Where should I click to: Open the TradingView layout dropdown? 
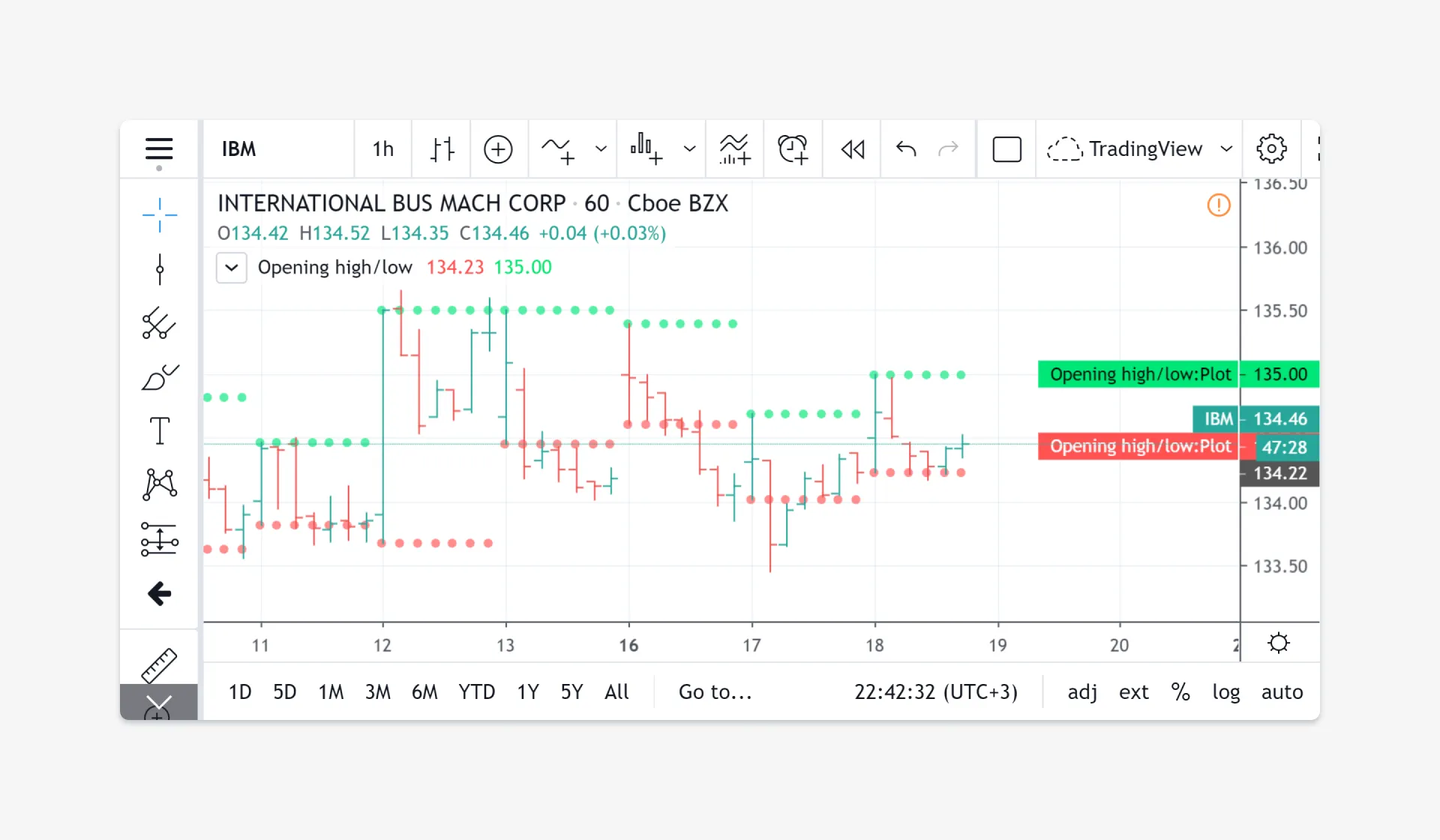tap(1140, 148)
